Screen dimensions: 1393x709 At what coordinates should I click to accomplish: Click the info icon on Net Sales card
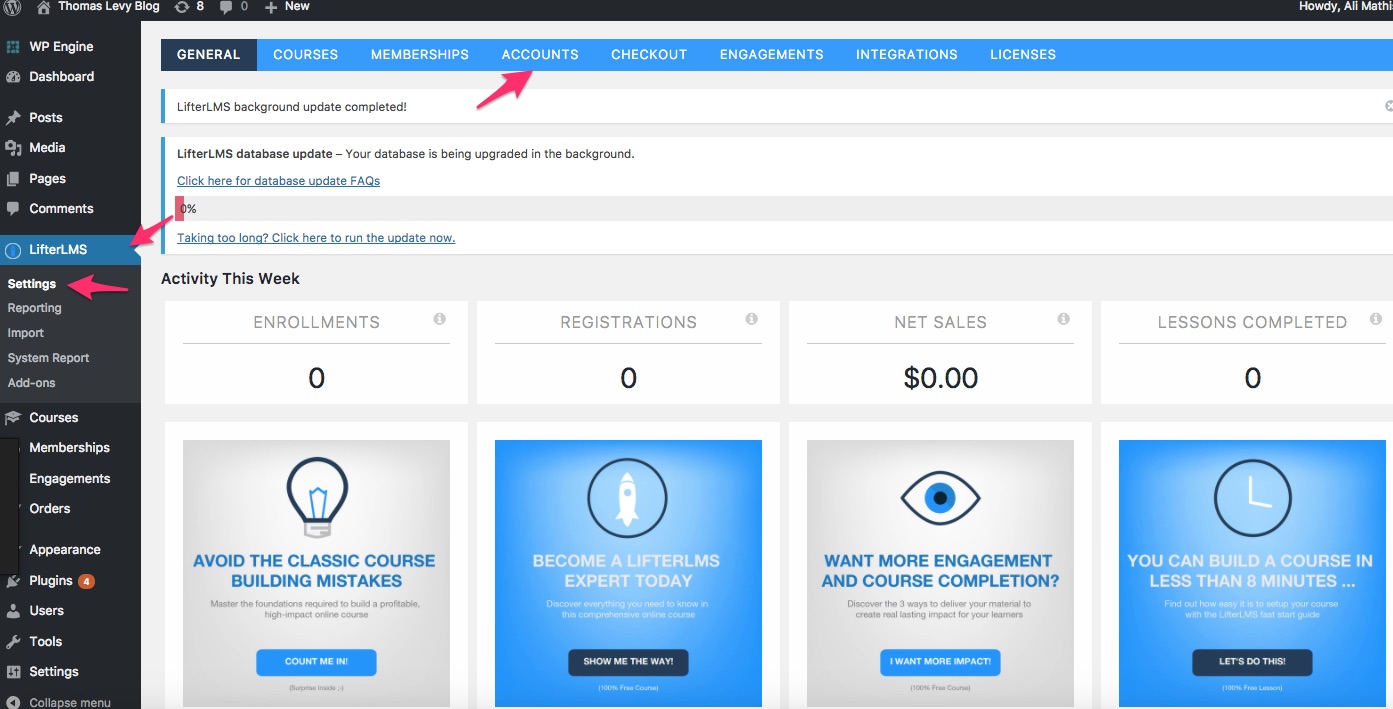1063,319
